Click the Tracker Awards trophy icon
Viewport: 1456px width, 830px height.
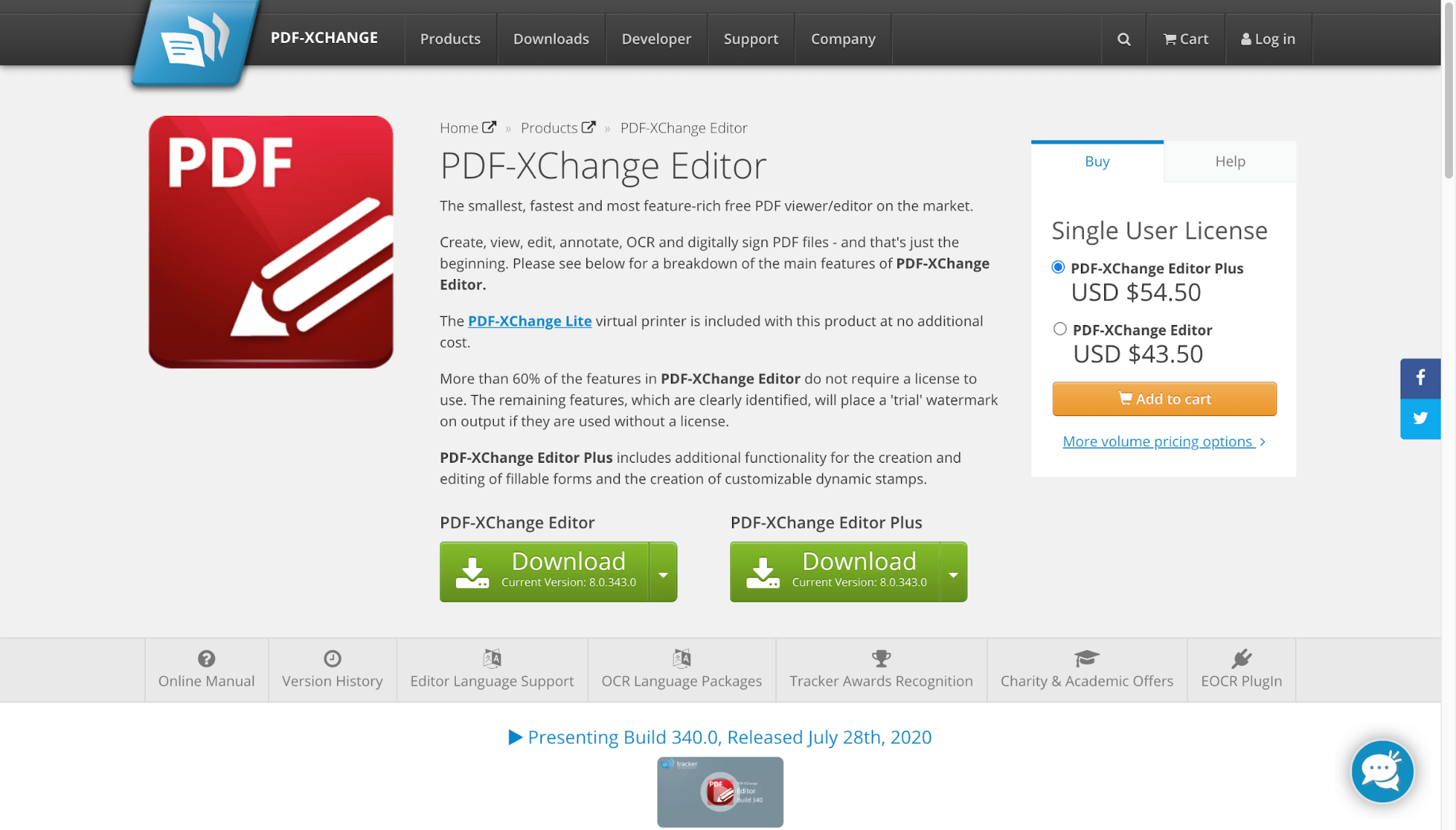tap(880, 659)
